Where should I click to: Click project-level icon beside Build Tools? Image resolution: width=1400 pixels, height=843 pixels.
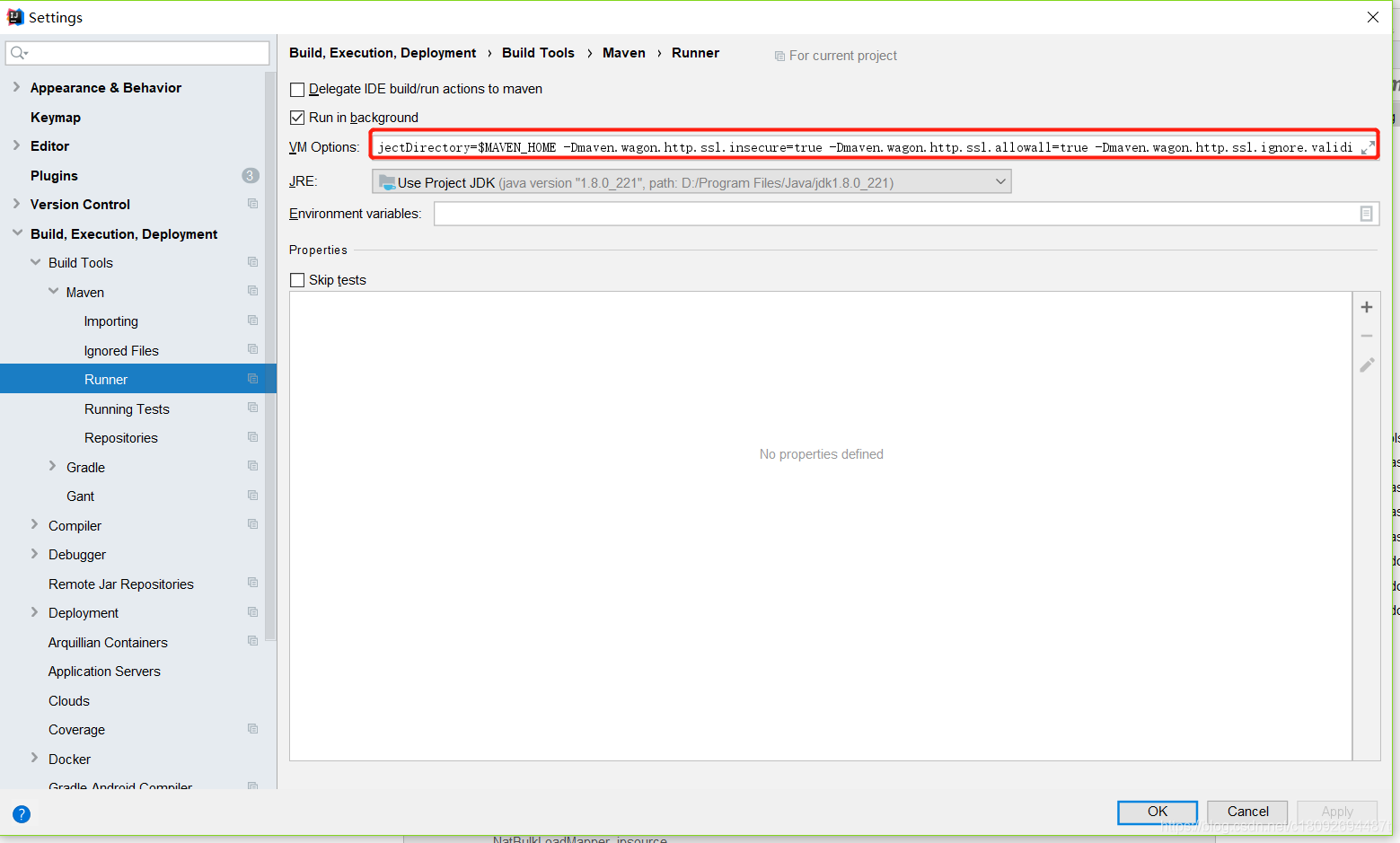pos(252,262)
